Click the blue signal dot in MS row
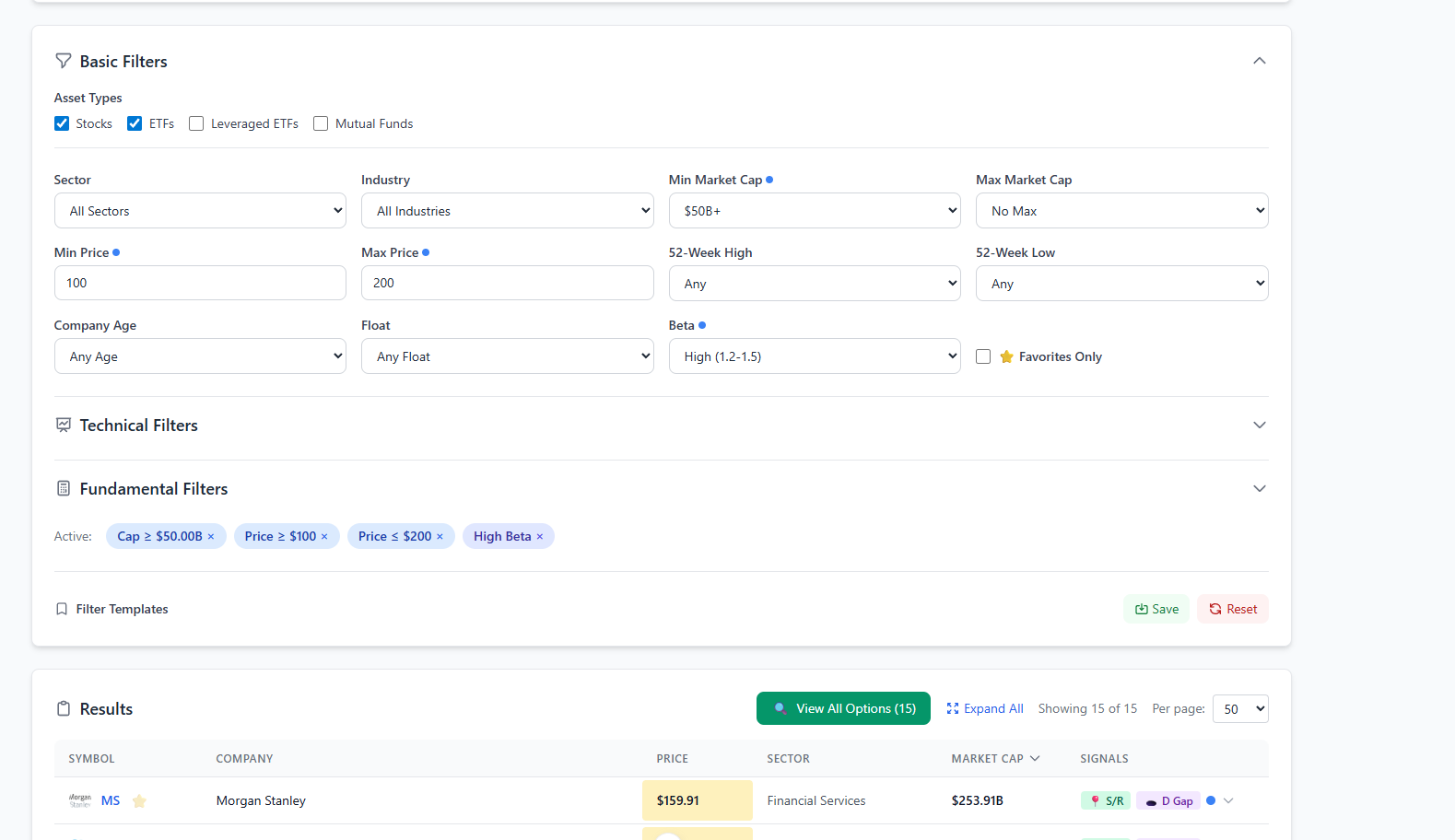 click(x=1211, y=800)
